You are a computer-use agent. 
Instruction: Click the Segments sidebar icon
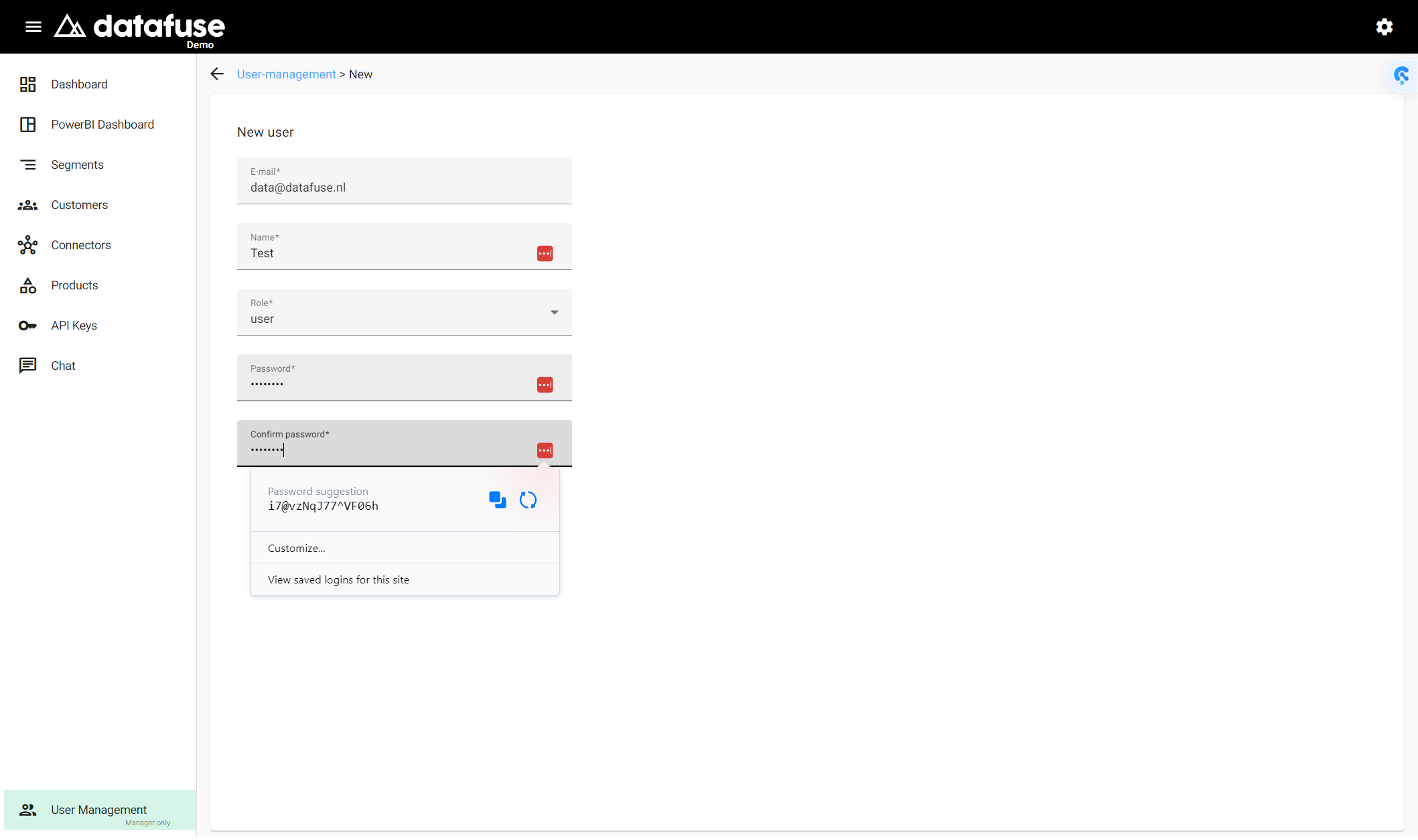[x=27, y=165]
